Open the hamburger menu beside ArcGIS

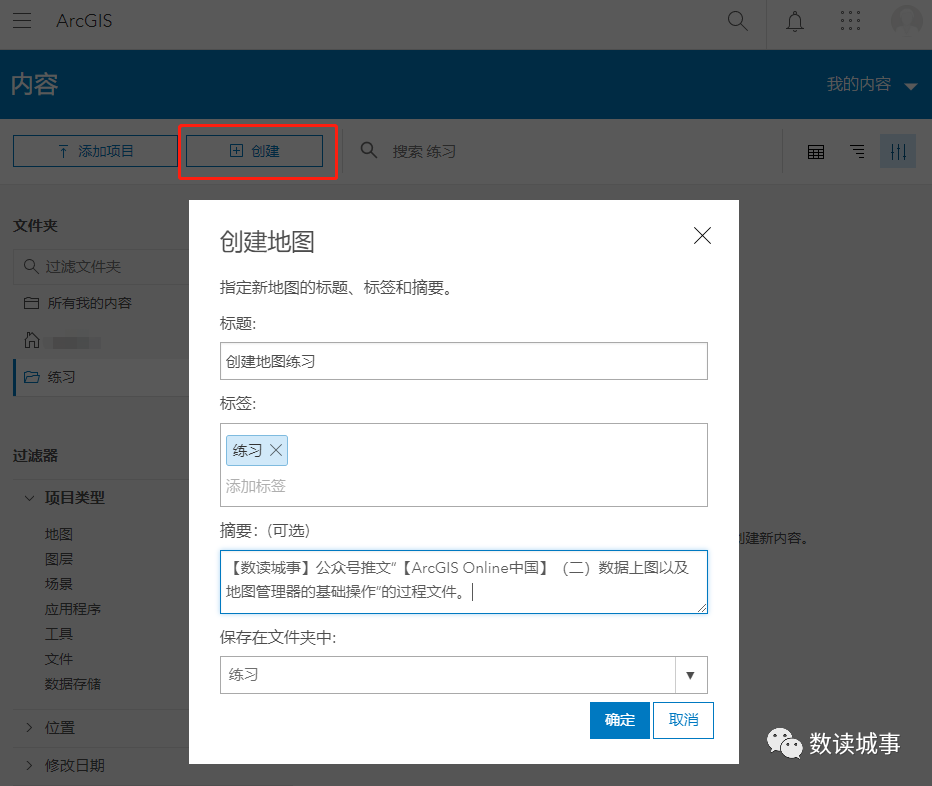22,21
